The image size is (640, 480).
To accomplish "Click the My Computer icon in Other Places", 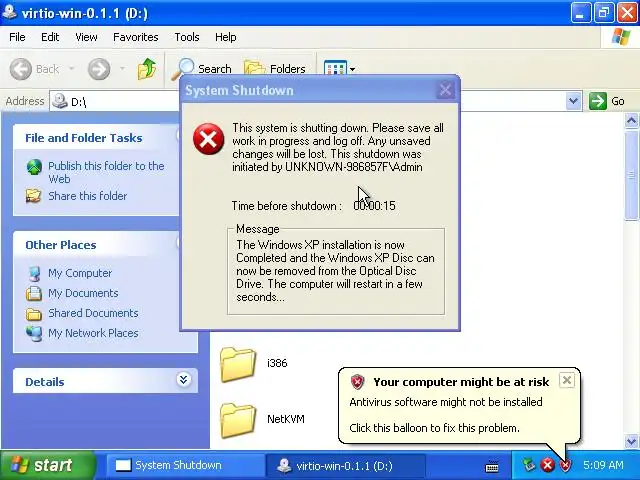I will 34,273.
